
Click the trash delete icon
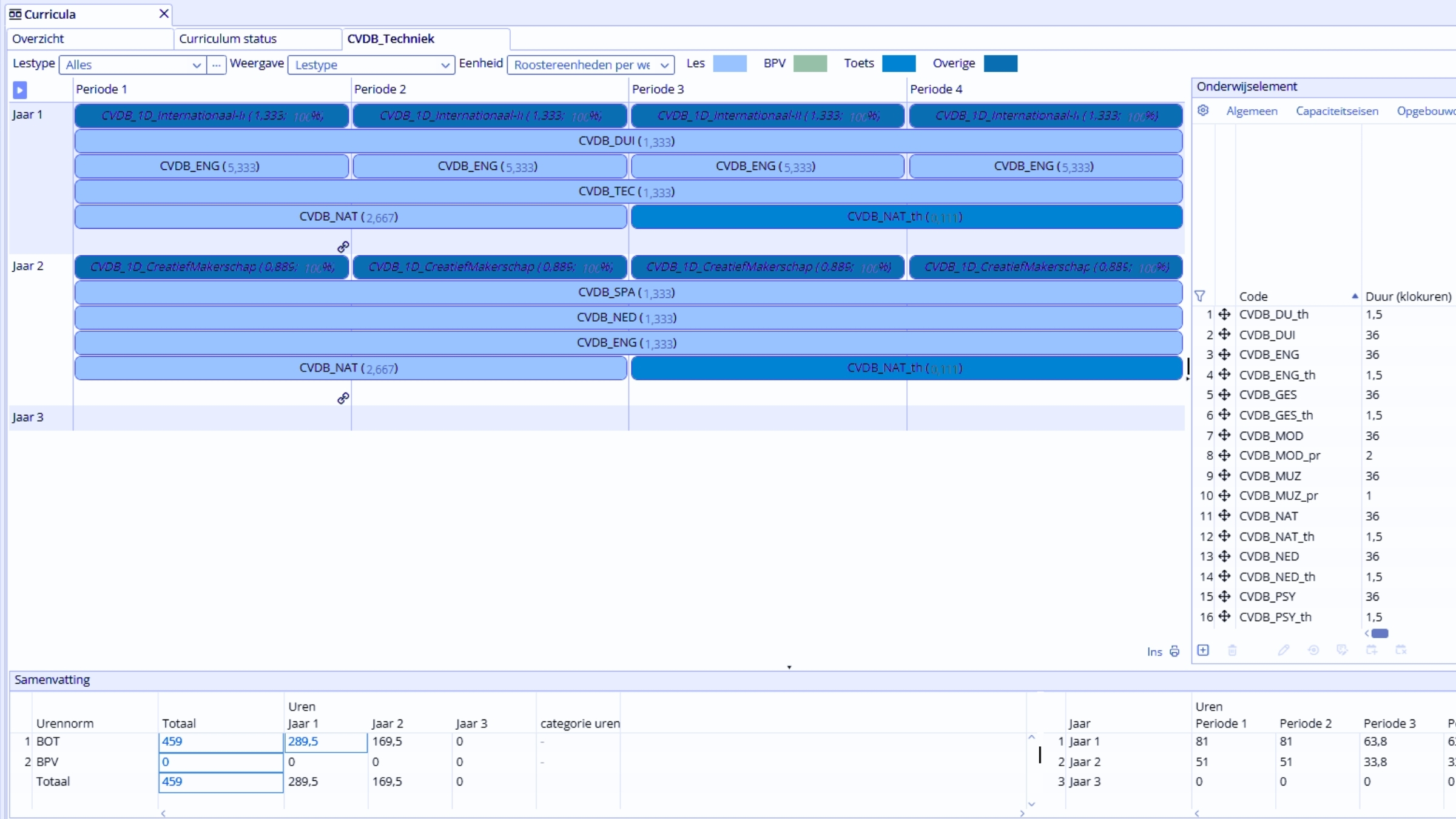click(1232, 650)
